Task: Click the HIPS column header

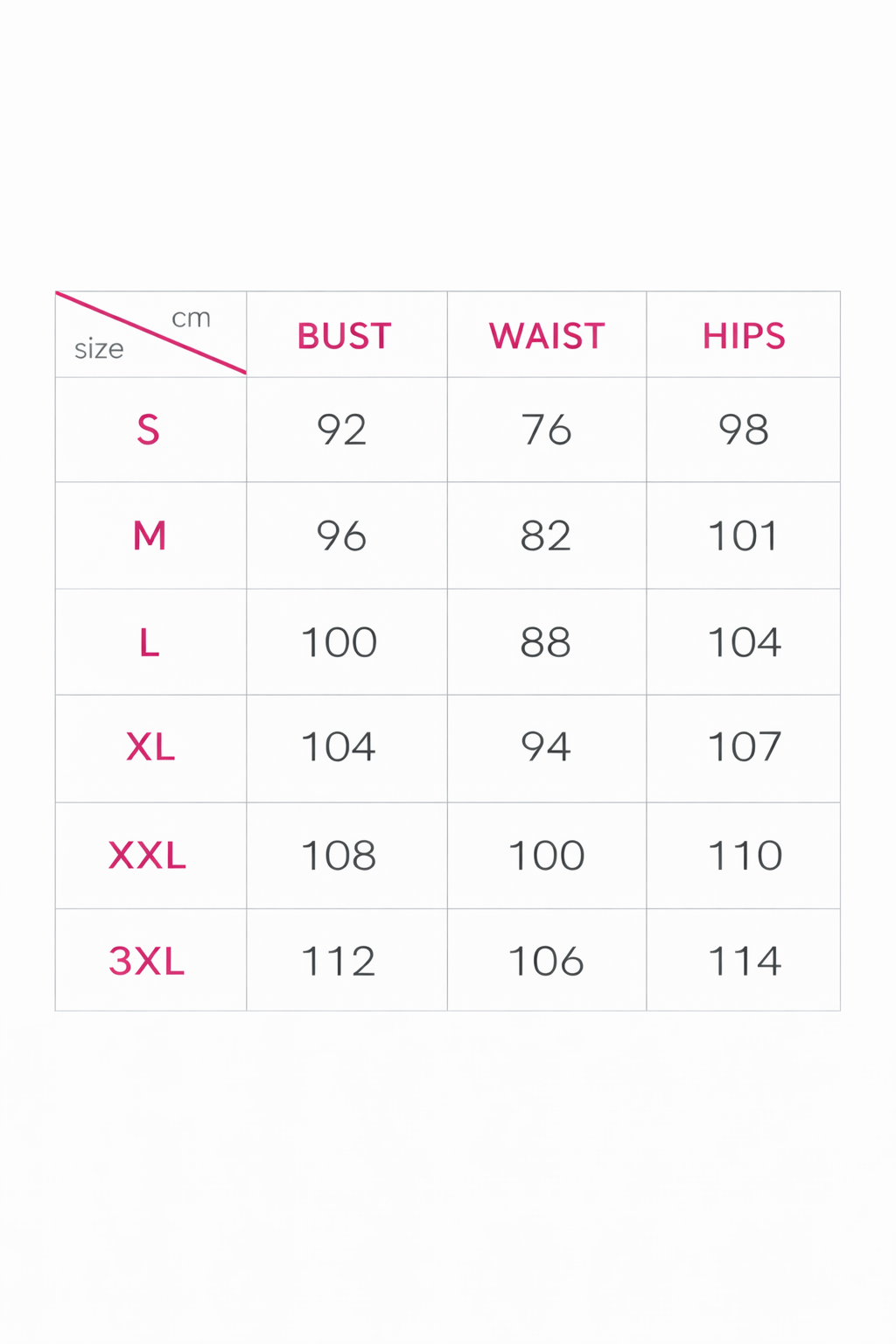Action: 744,336
